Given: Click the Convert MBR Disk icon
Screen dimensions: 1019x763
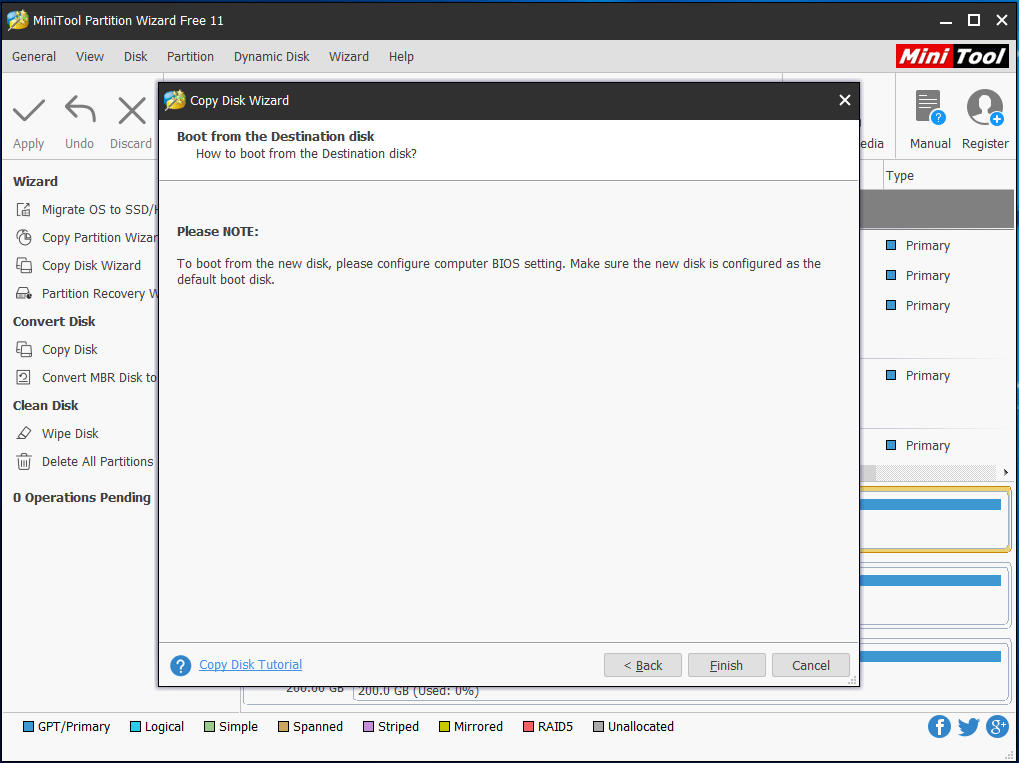Looking at the screenshot, I should click(x=24, y=377).
